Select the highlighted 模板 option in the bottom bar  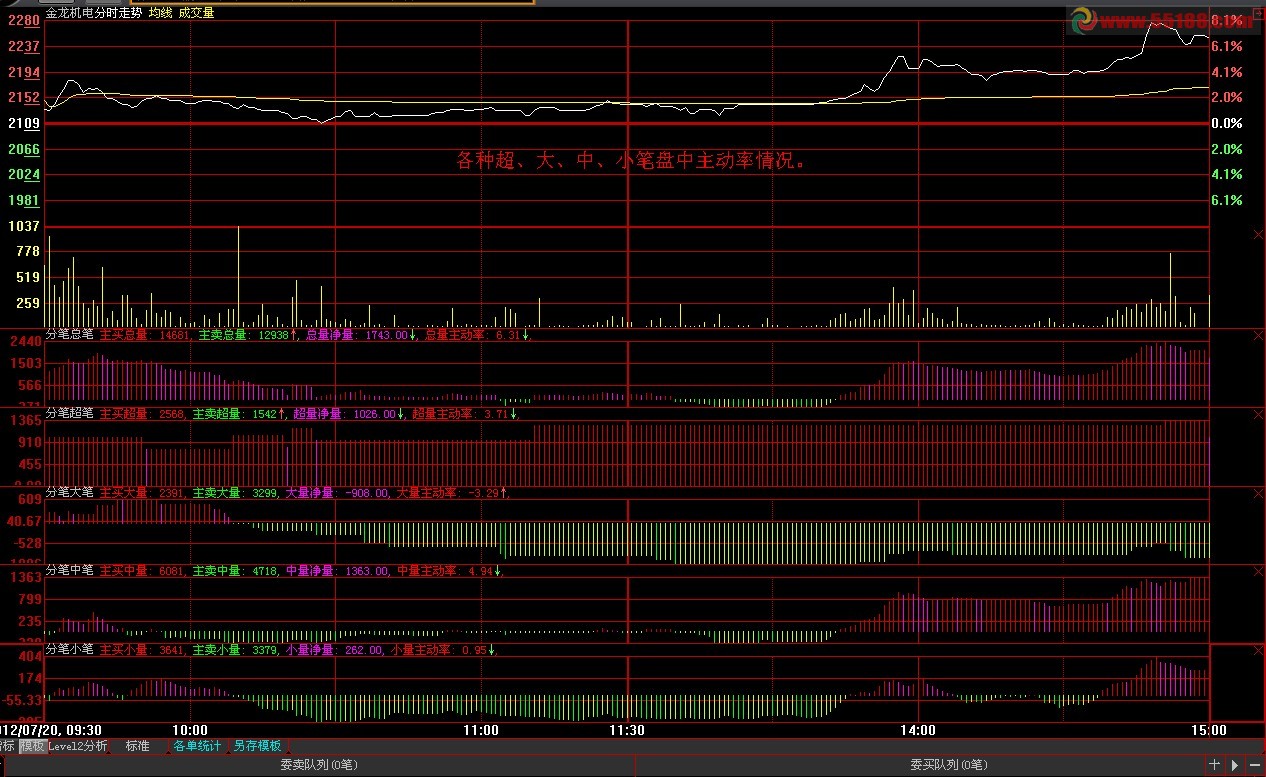tap(33, 746)
